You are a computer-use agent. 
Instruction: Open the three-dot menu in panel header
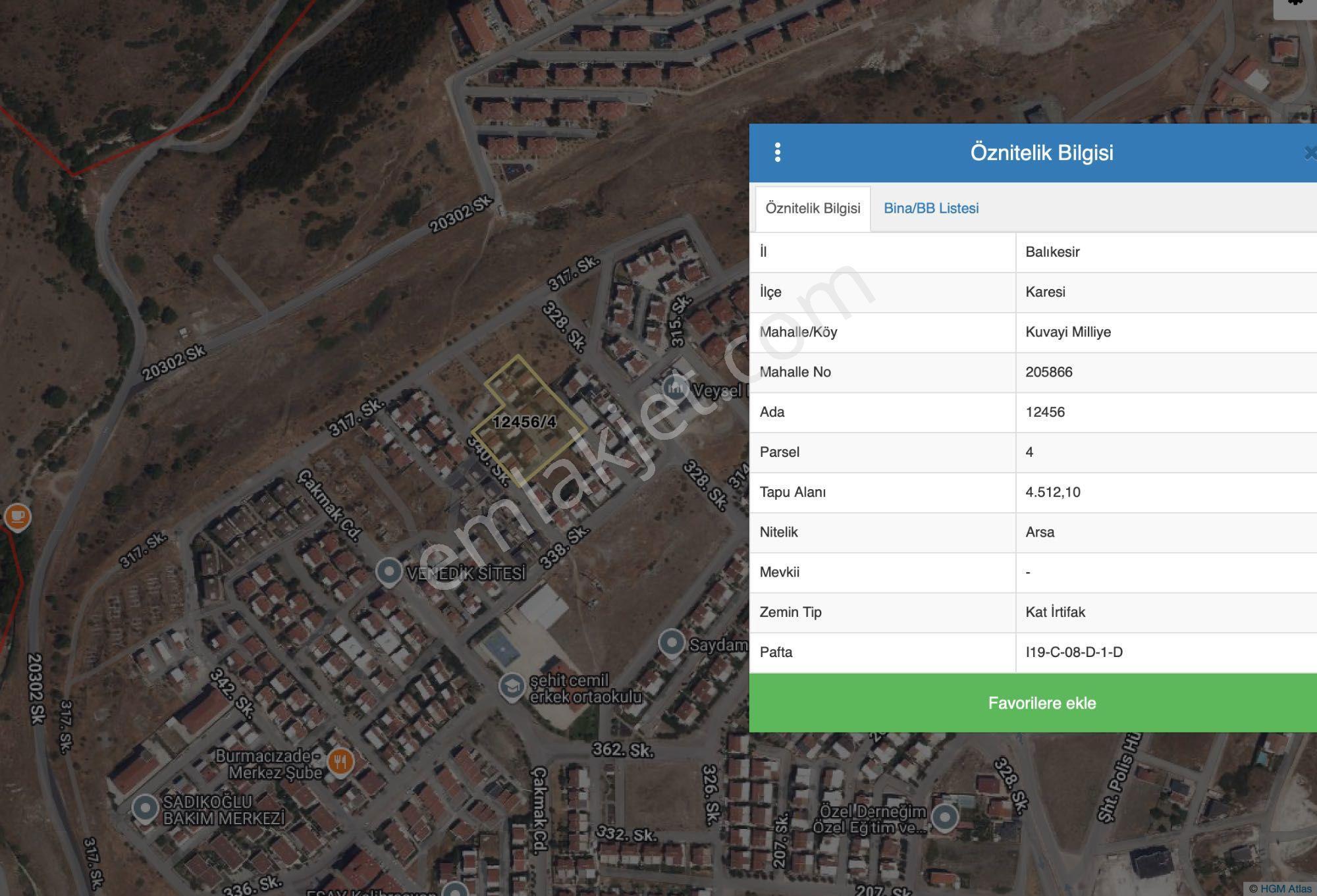point(778,153)
